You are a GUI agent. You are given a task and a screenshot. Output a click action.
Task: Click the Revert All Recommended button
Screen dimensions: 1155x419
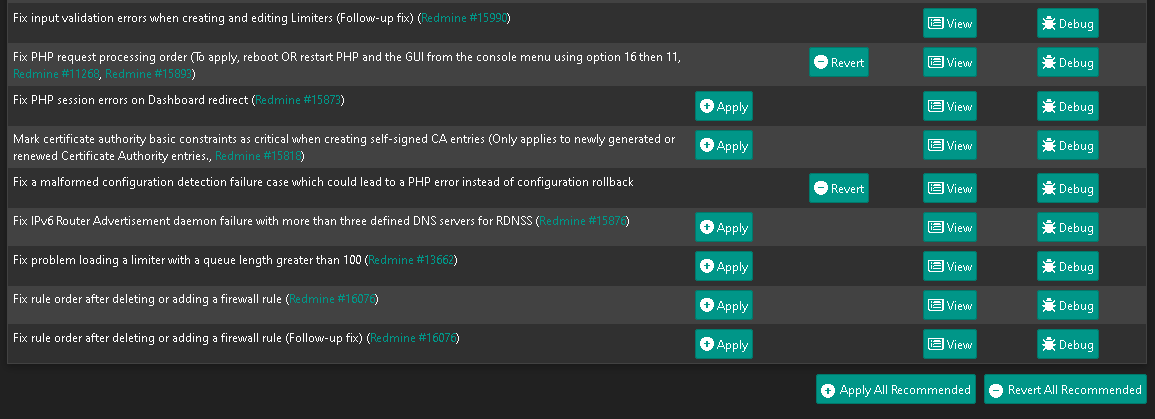(1065, 389)
